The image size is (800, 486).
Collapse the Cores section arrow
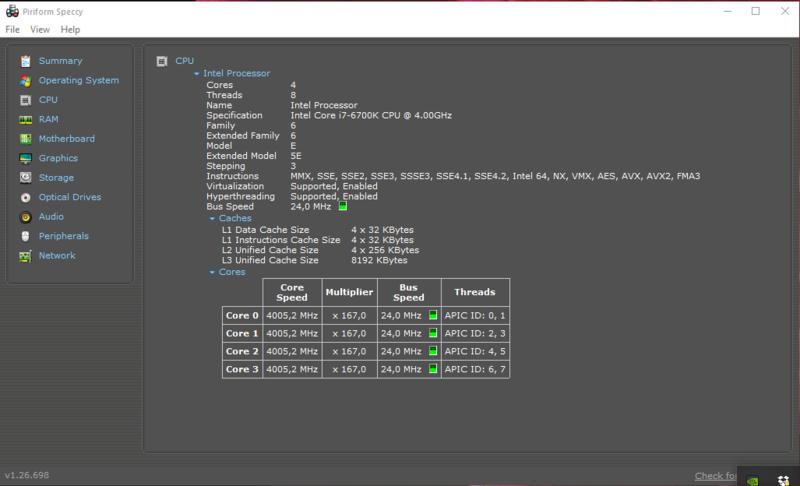click(x=212, y=272)
